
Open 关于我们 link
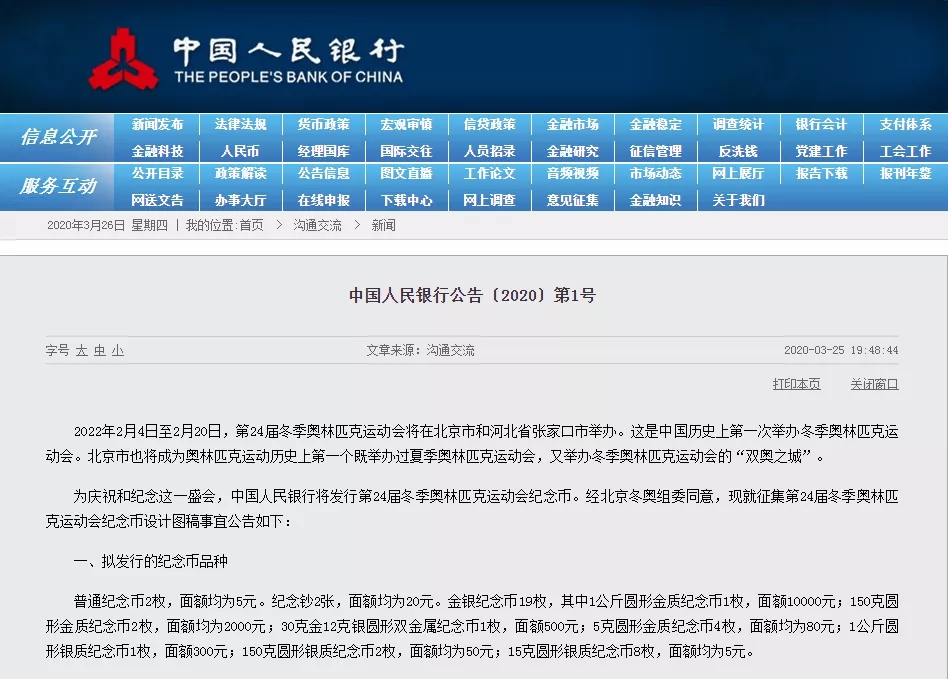click(738, 200)
